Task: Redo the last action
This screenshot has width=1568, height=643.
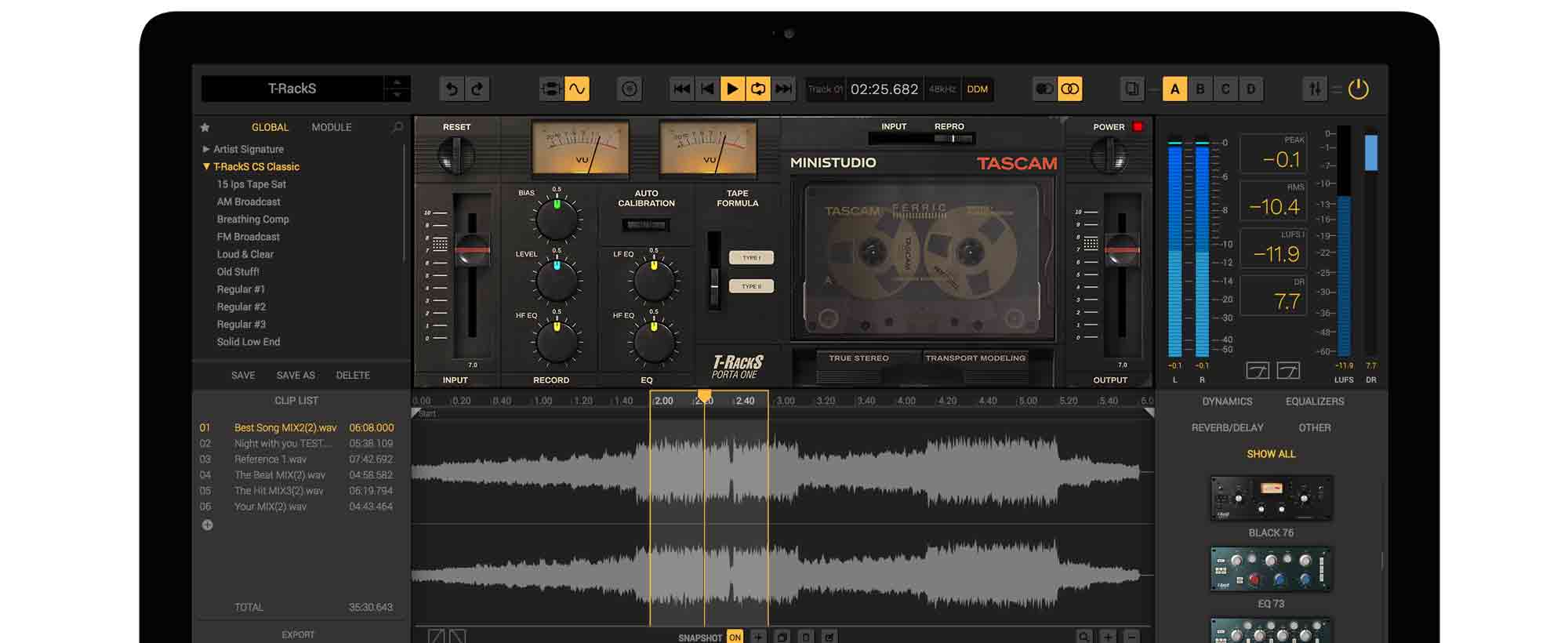Action: click(x=477, y=89)
